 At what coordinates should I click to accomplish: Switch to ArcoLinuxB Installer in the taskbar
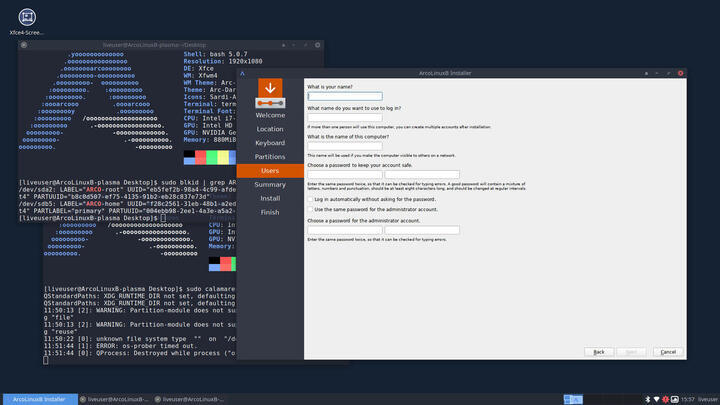click(39, 399)
